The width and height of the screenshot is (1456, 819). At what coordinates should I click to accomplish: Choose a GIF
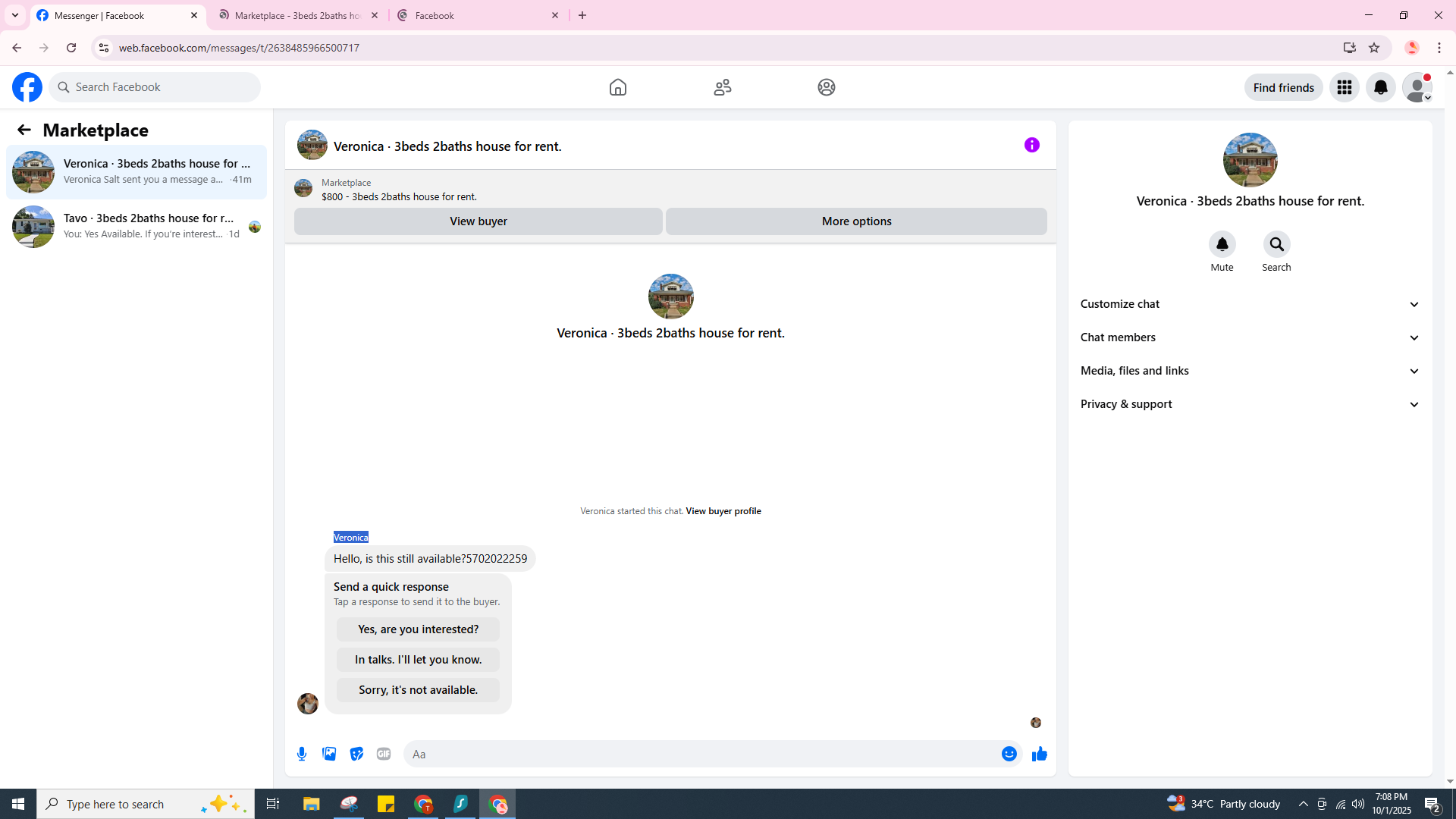[x=384, y=754]
